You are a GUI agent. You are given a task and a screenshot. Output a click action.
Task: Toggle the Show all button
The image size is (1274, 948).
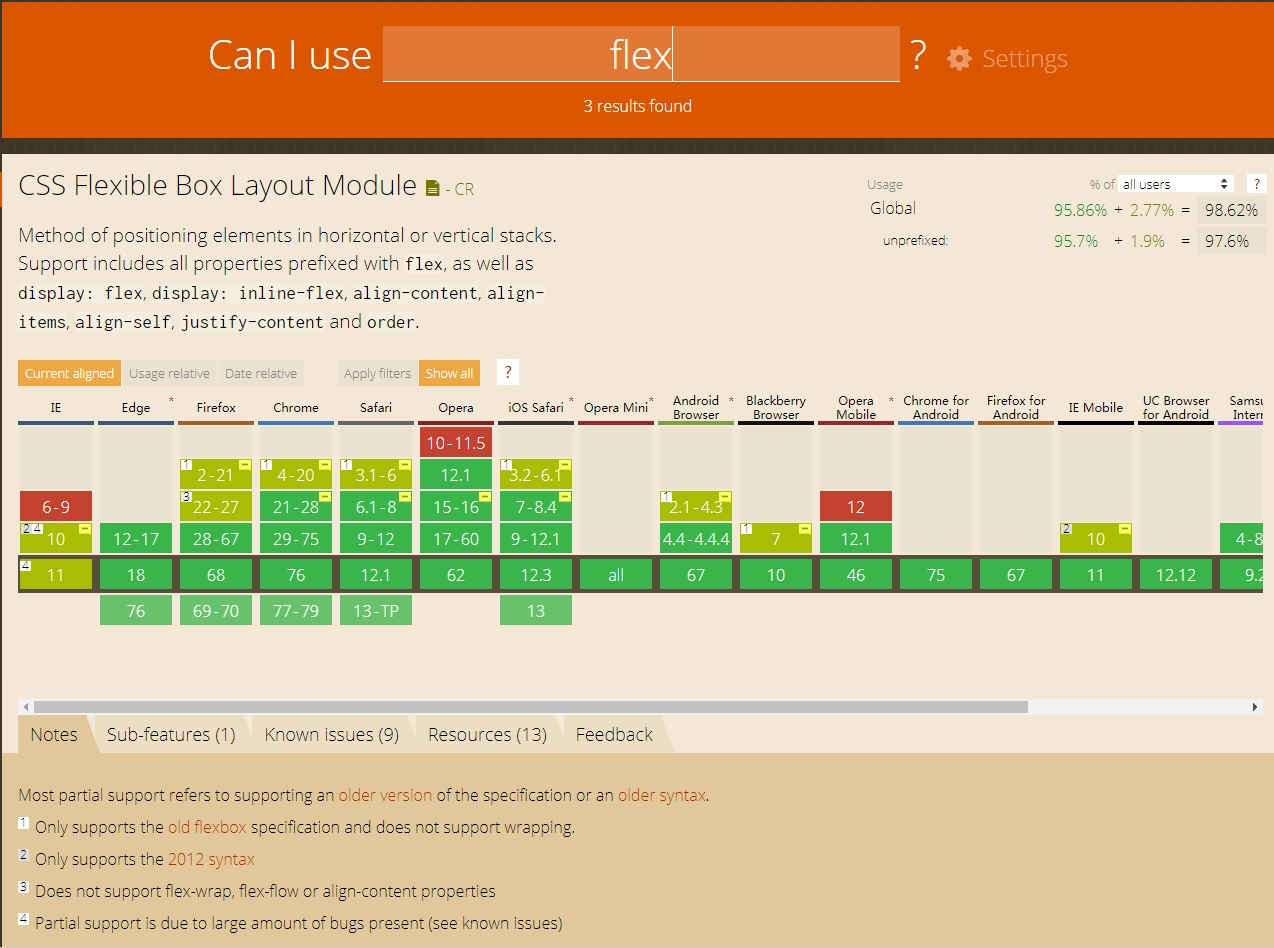tap(449, 373)
